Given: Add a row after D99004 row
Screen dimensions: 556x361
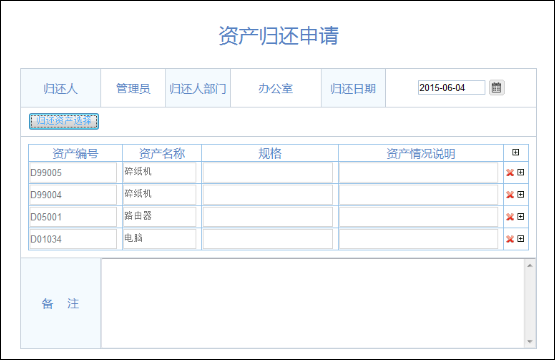Looking at the screenshot, I should click(x=521, y=194).
